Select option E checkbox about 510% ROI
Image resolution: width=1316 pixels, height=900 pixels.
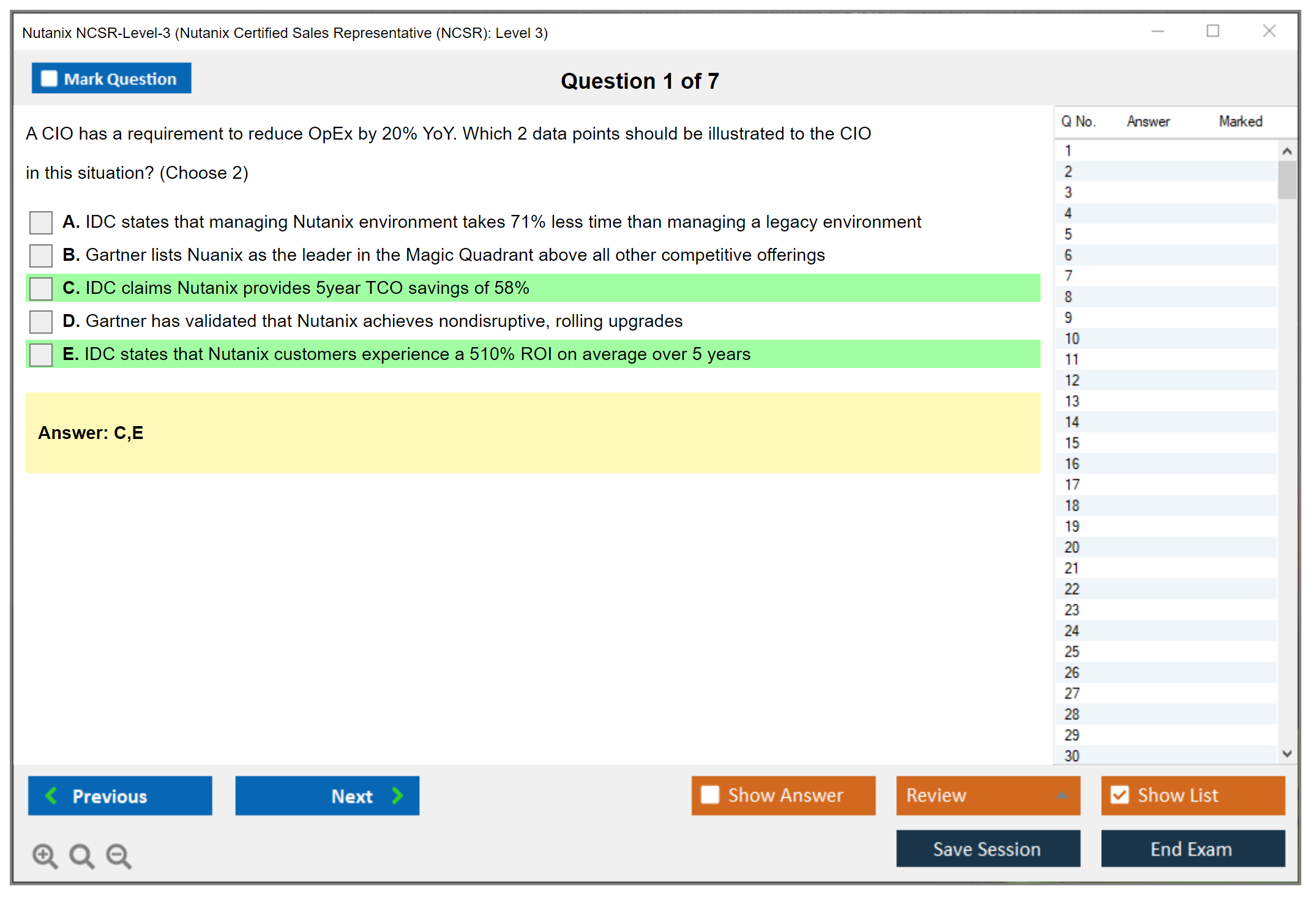tap(41, 354)
